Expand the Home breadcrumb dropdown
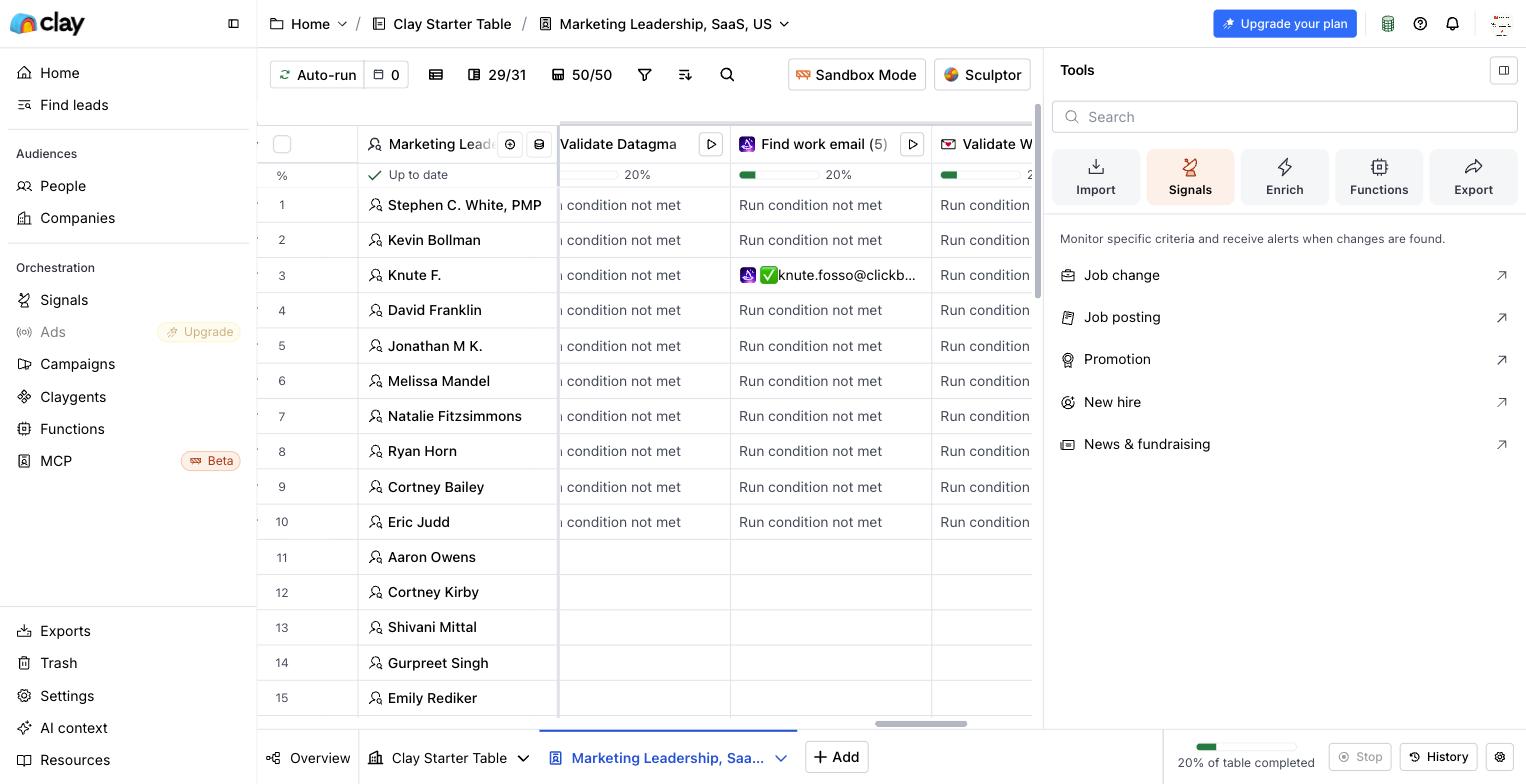This screenshot has width=1526, height=784. point(342,24)
